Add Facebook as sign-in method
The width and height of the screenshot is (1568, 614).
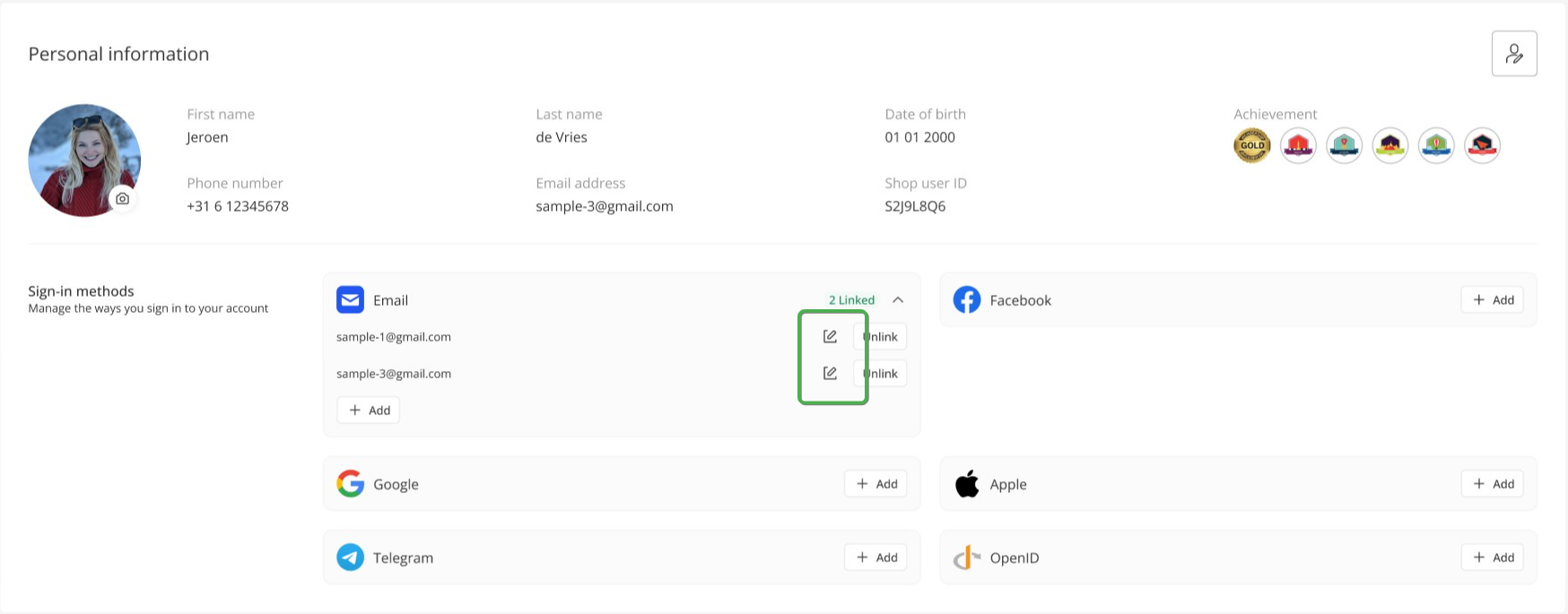1493,299
